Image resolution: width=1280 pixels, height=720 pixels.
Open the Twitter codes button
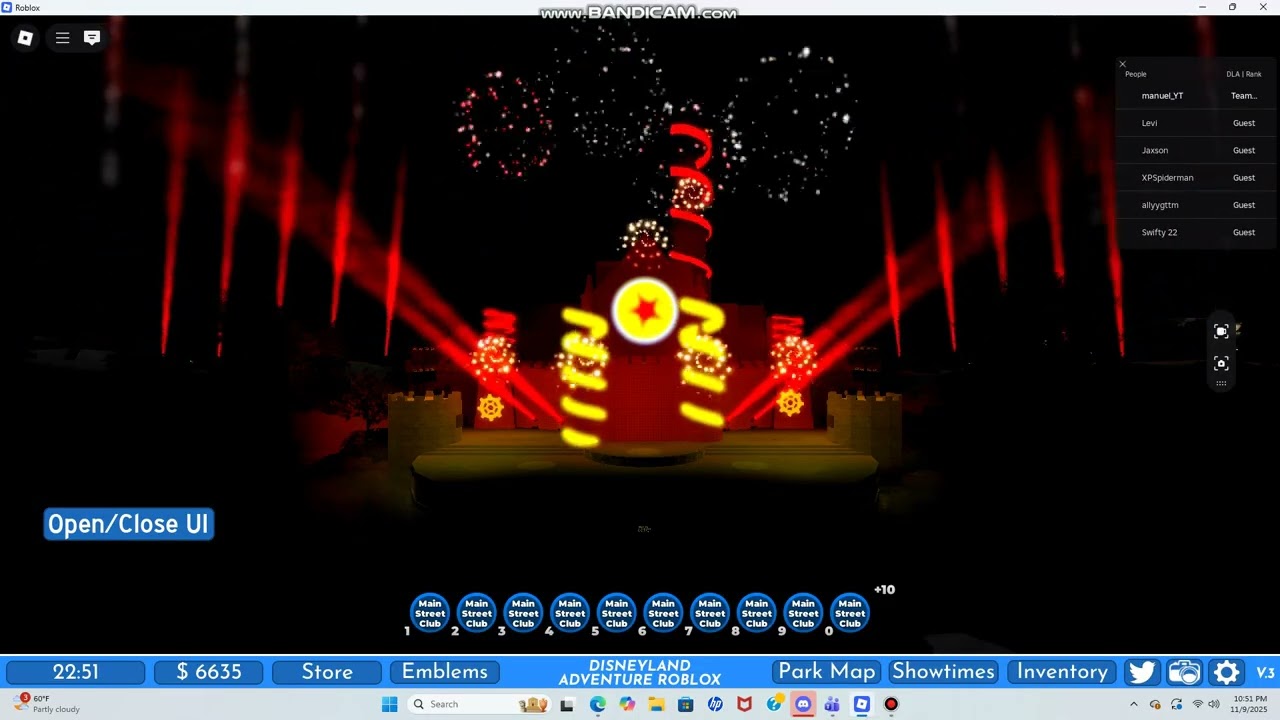tap(1141, 672)
